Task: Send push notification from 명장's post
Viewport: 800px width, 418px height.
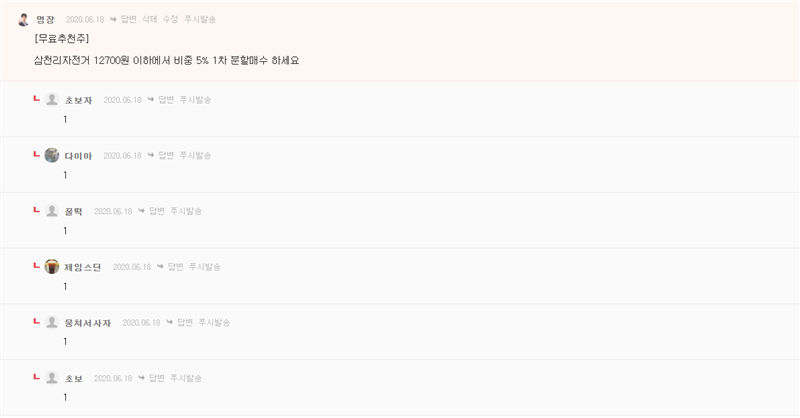Action: coord(200,19)
